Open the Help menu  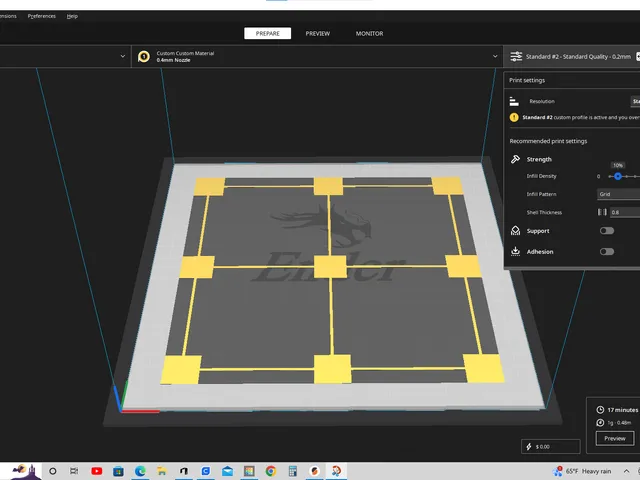pyautogui.click(x=72, y=16)
